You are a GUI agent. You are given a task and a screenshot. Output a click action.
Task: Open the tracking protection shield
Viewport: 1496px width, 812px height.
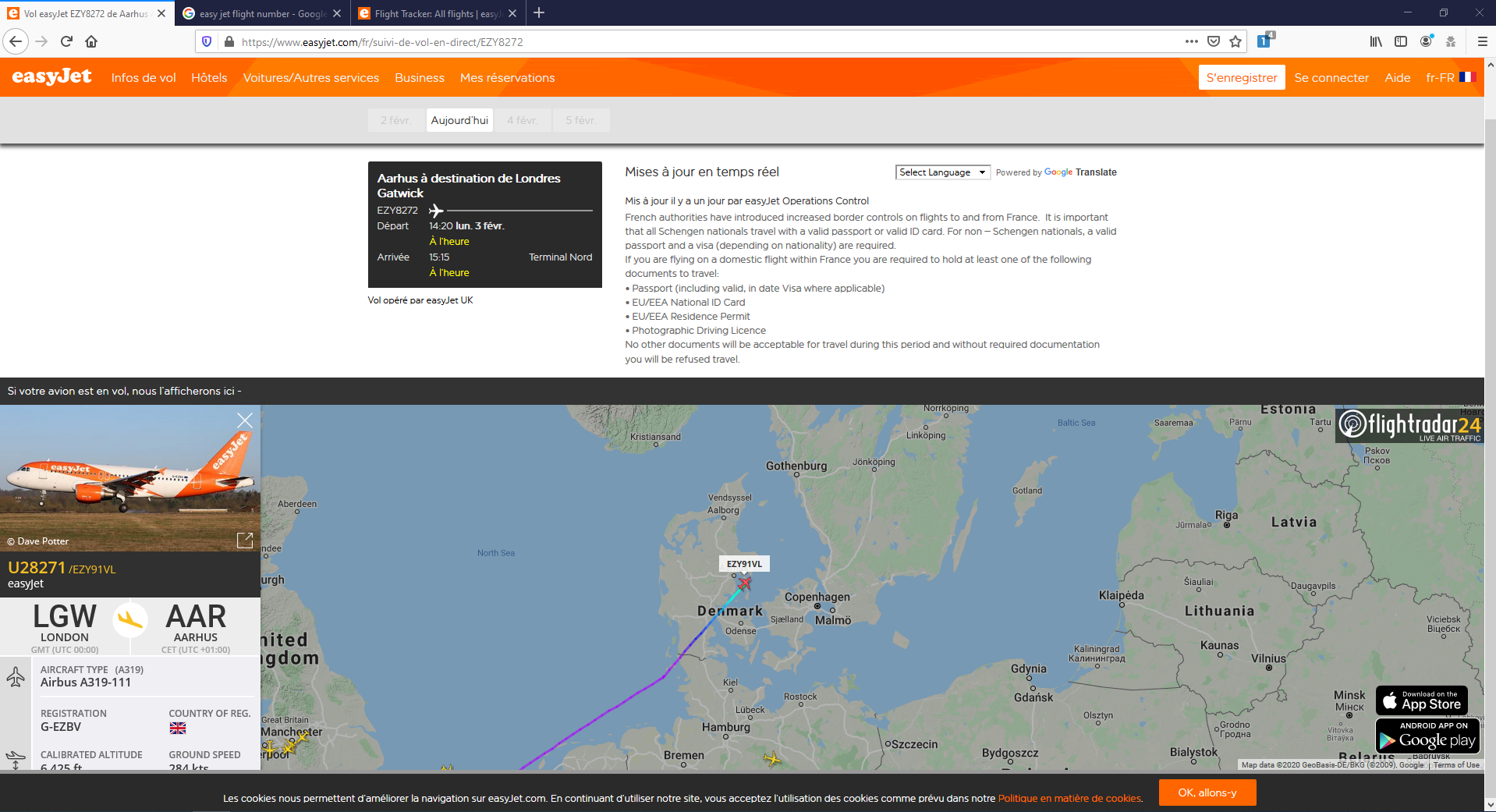205,41
